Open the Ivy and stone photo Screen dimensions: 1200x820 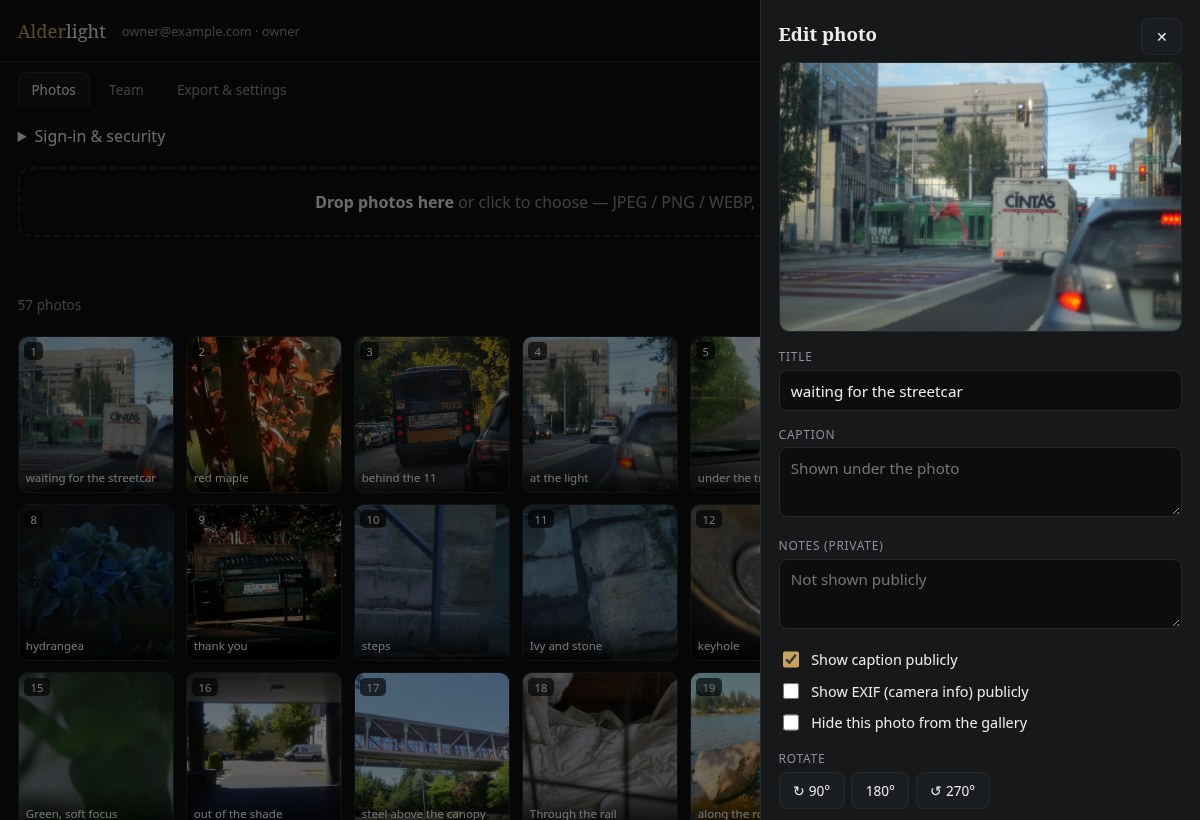pos(600,582)
